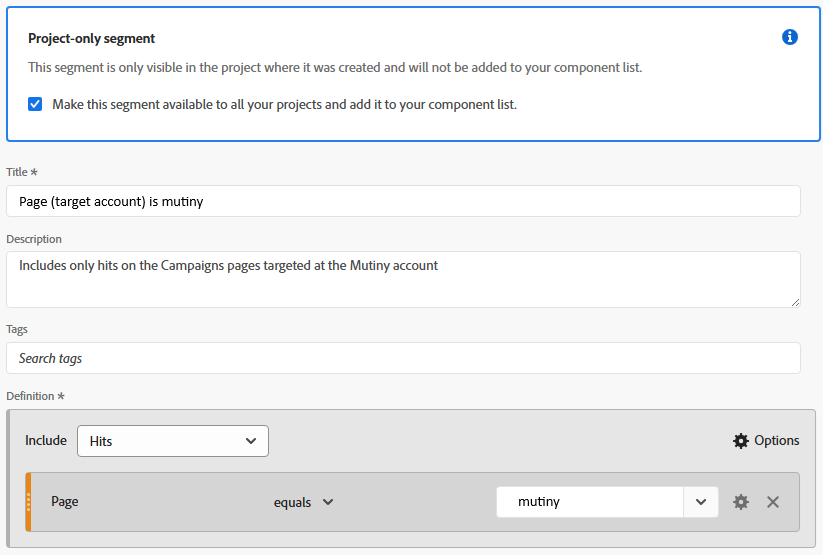Click the Include label in Definition
The width and height of the screenshot is (823, 555).
(x=46, y=441)
